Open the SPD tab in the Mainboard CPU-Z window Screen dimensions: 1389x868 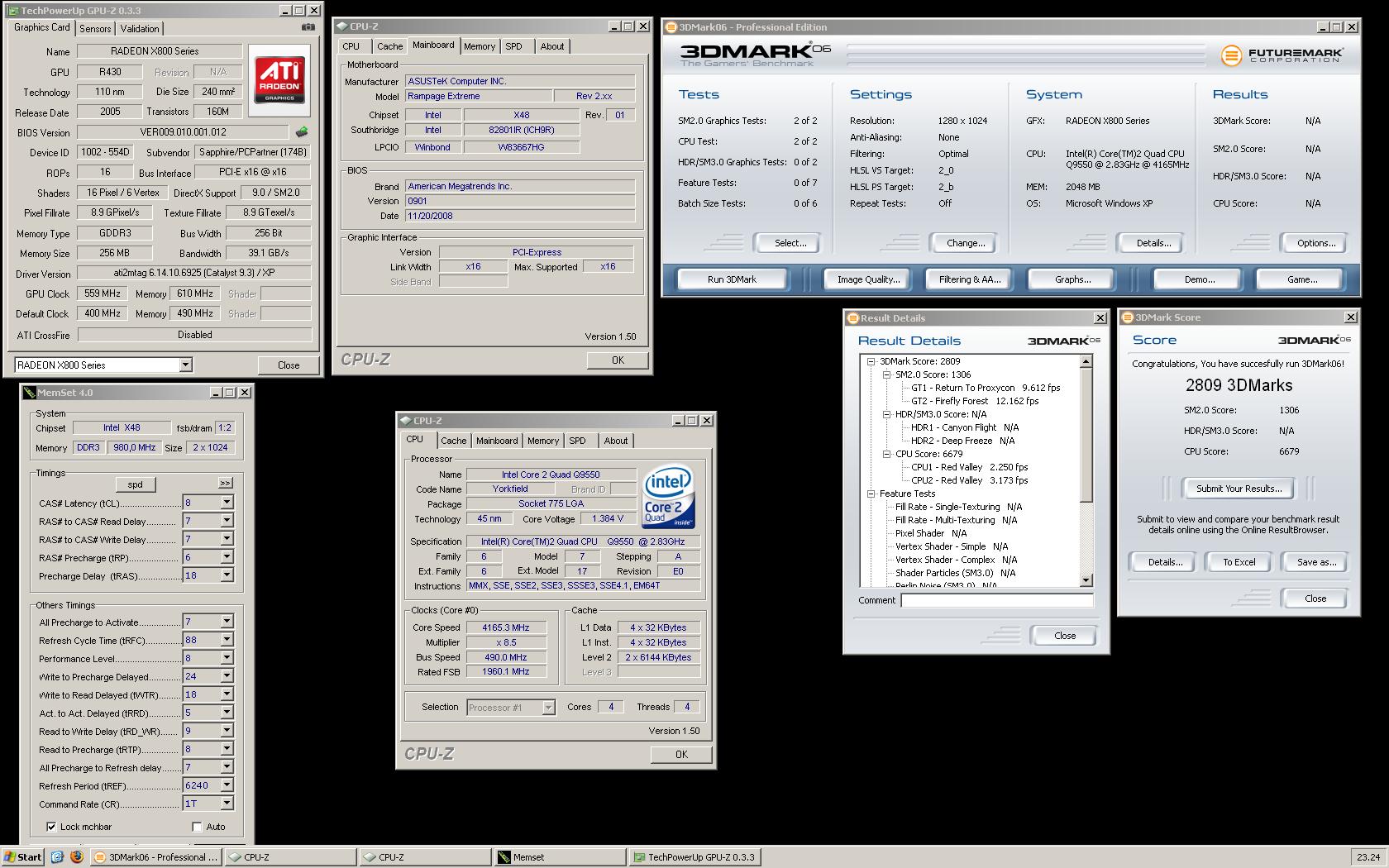pos(514,47)
